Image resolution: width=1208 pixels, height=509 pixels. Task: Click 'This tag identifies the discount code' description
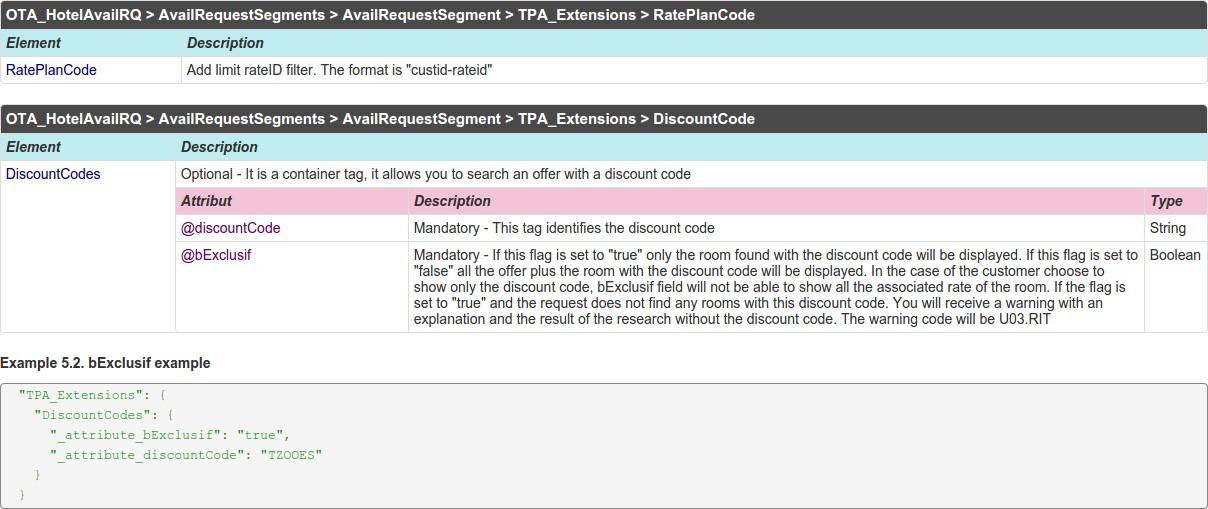tap(564, 228)
